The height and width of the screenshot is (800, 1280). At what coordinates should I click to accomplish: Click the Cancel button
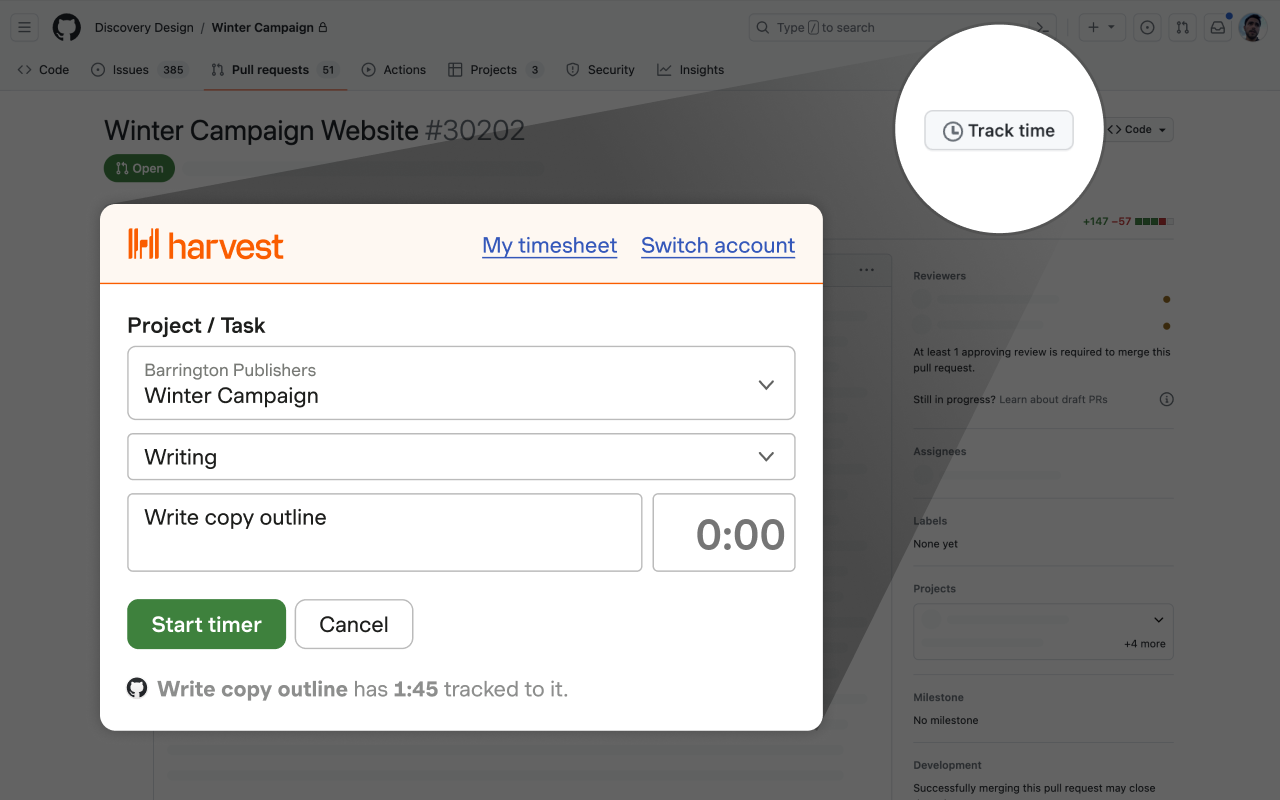tap(354, 624)
